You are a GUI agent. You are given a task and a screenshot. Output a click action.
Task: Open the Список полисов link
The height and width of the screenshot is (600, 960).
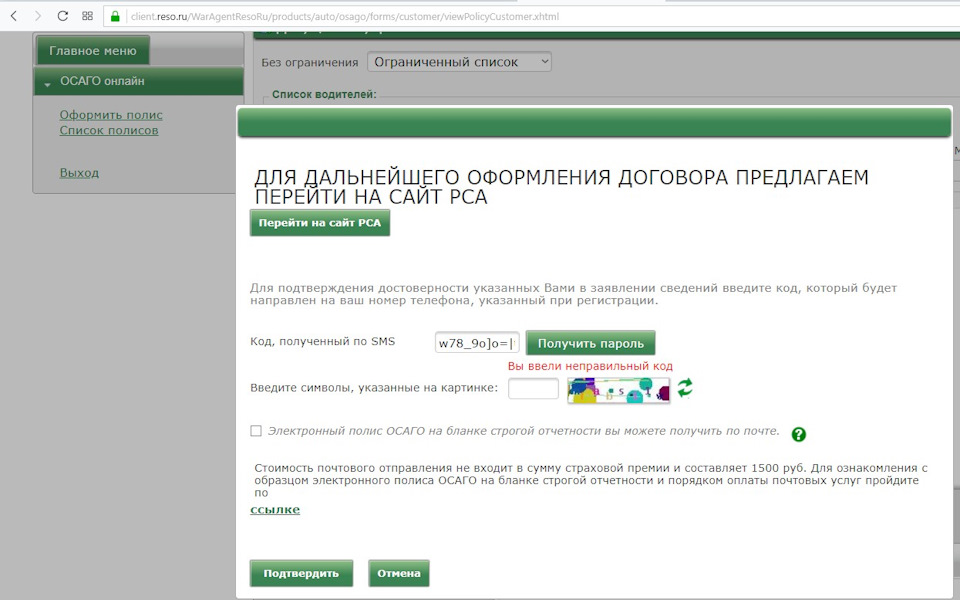click(x=109, y=130)
